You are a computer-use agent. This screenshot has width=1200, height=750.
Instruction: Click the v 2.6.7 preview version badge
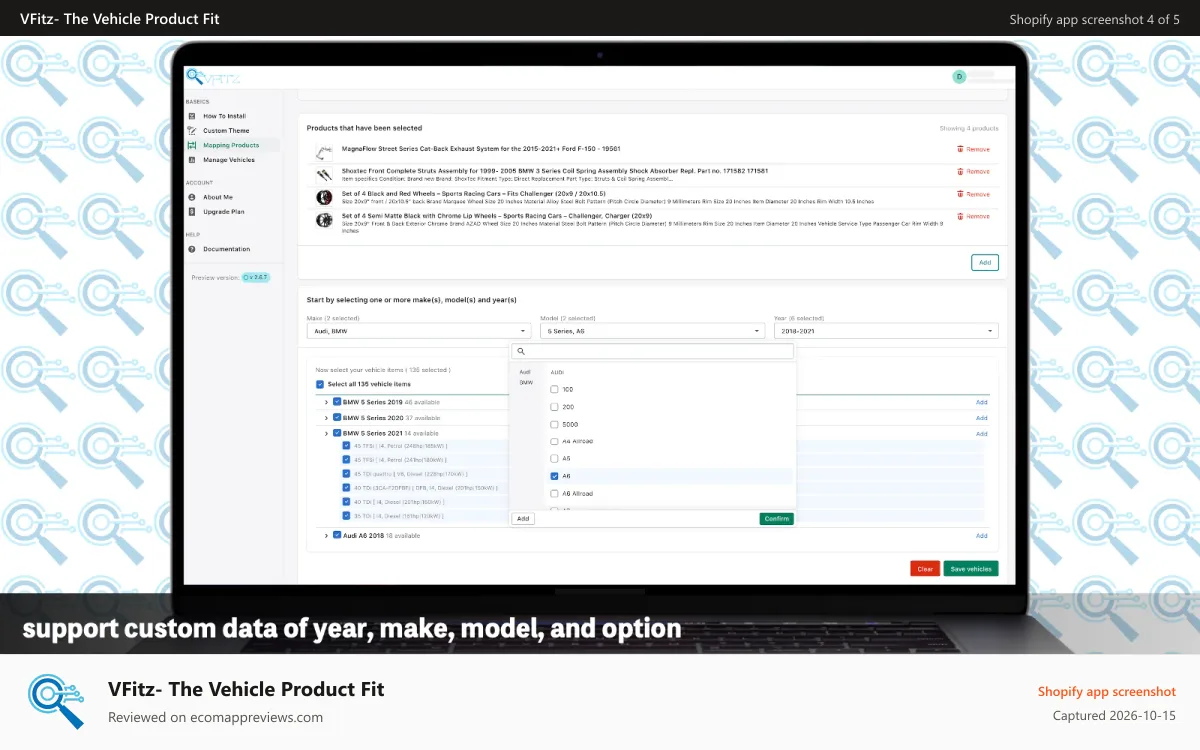point(255,277)
